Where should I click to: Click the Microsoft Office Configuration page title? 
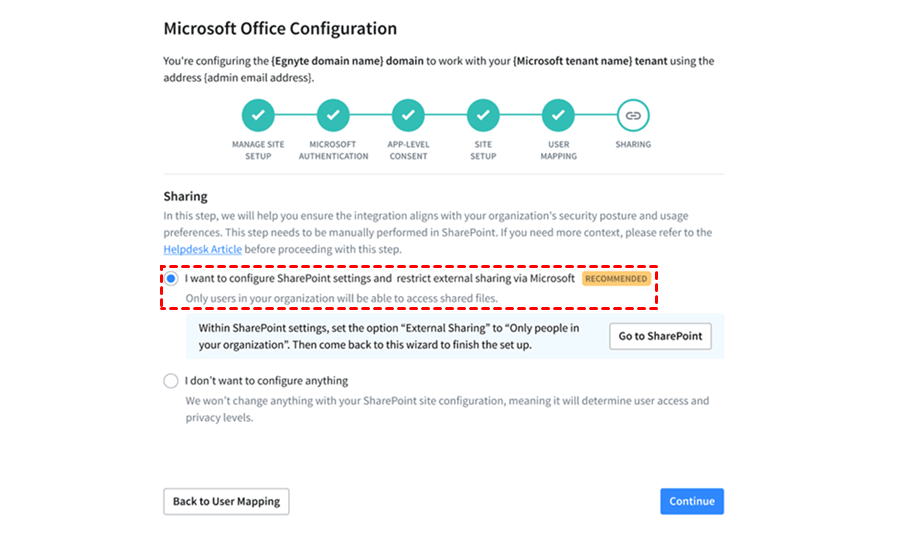pyautogui.click(x=280, y=29)
